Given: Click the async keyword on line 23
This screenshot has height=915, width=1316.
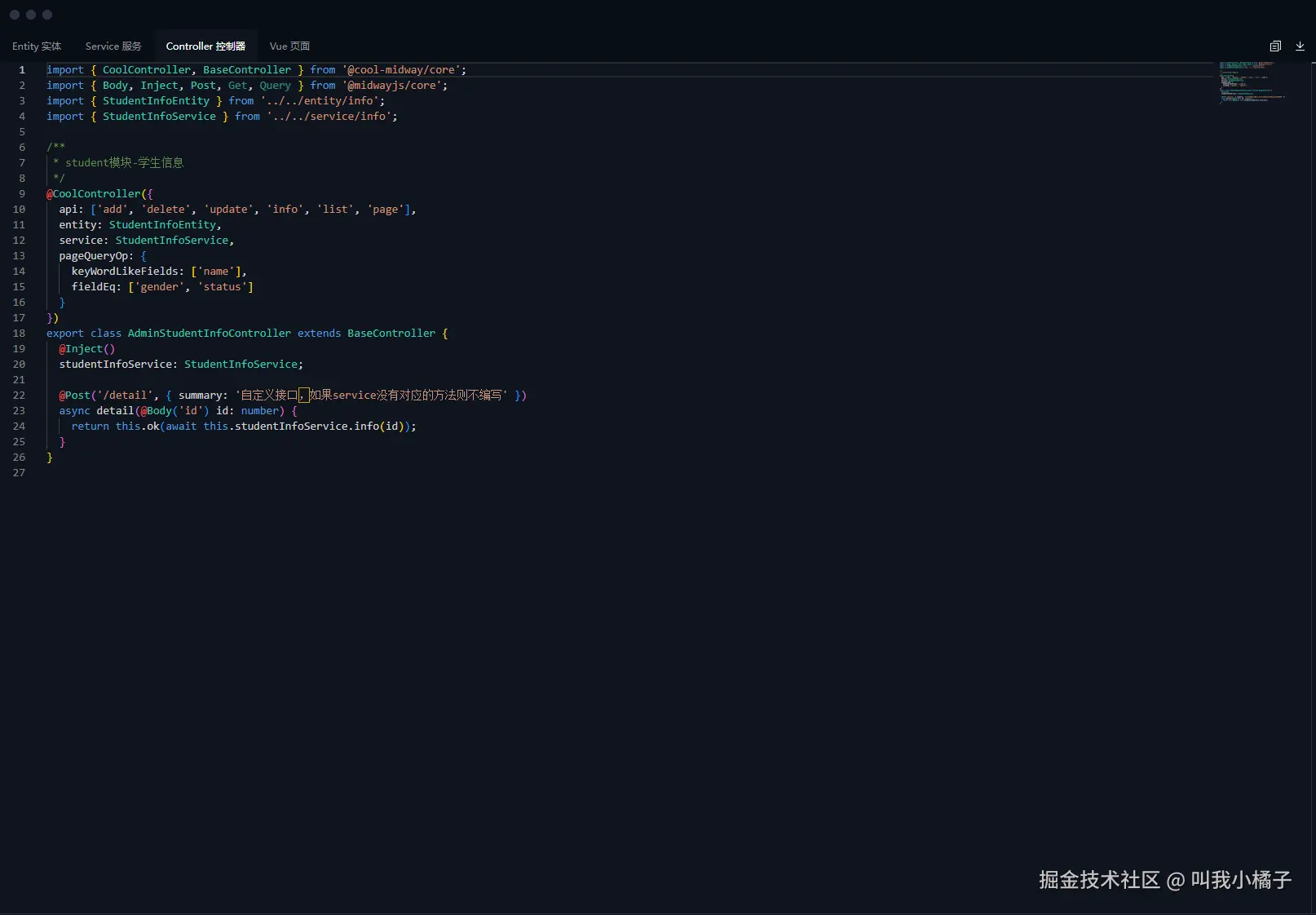Looking at the screenshot, I should (x=74, y=411).
